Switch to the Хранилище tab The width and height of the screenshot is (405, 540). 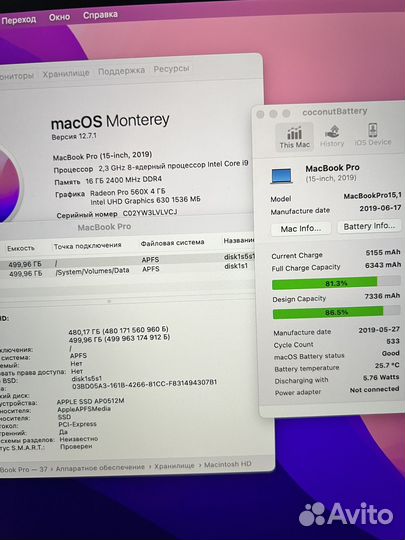pos(66,73)
